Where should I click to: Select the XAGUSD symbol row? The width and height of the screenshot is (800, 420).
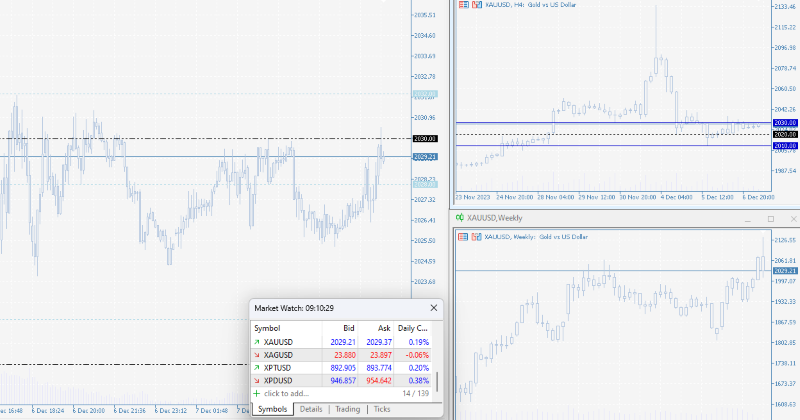341,355
